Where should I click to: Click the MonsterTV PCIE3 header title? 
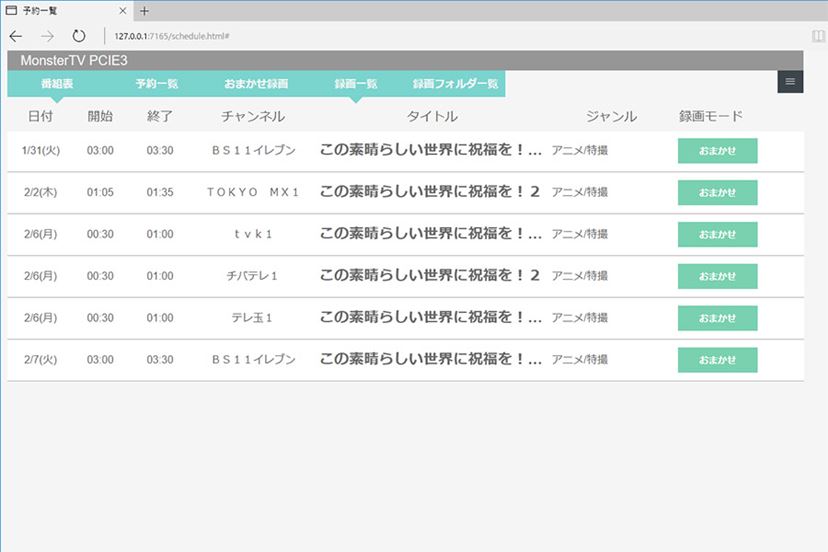[74, 60]
